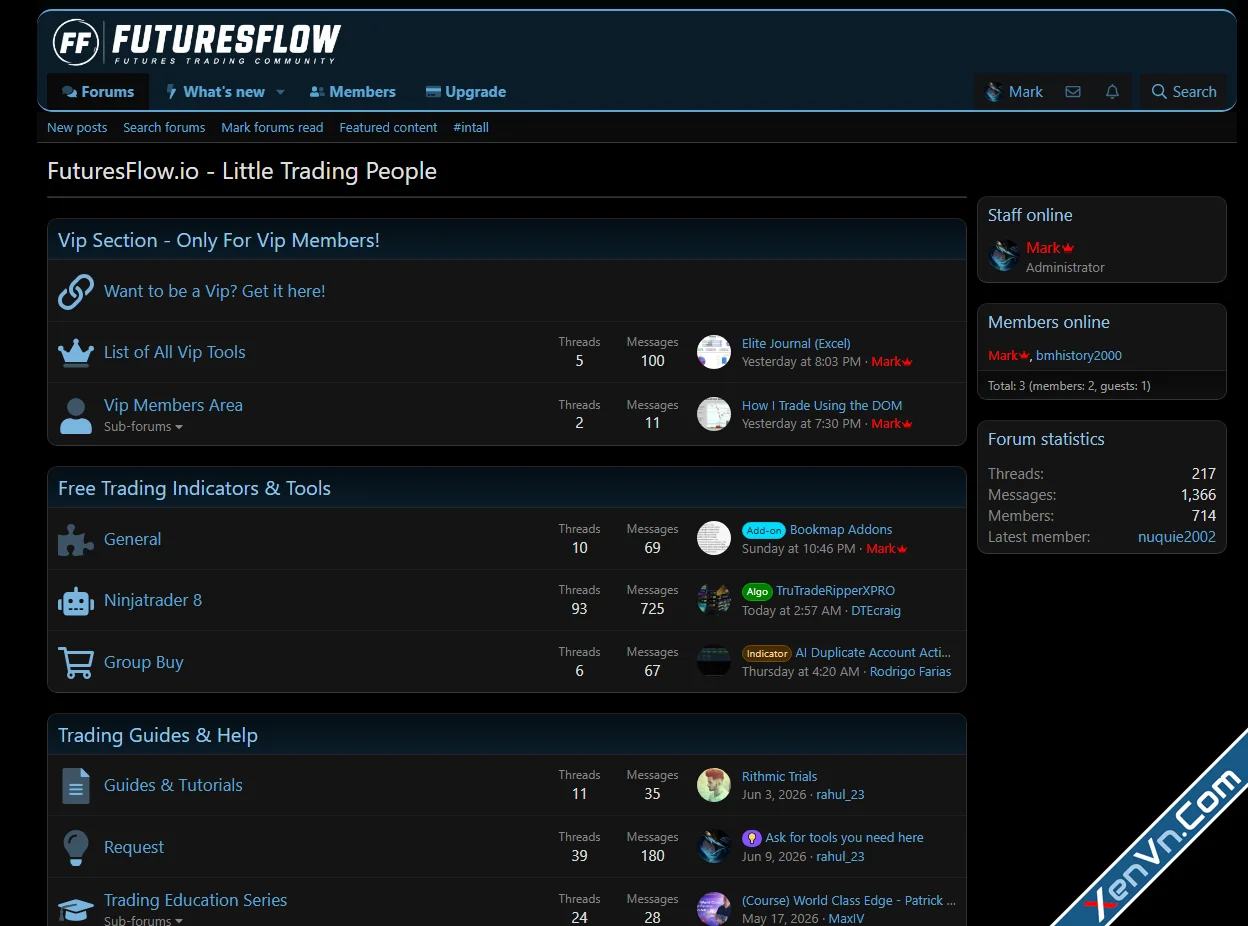Open Rithmic Trials thread
Image resolution: width=1248 pixels, height=926 pixels.
tap(779, 776)
